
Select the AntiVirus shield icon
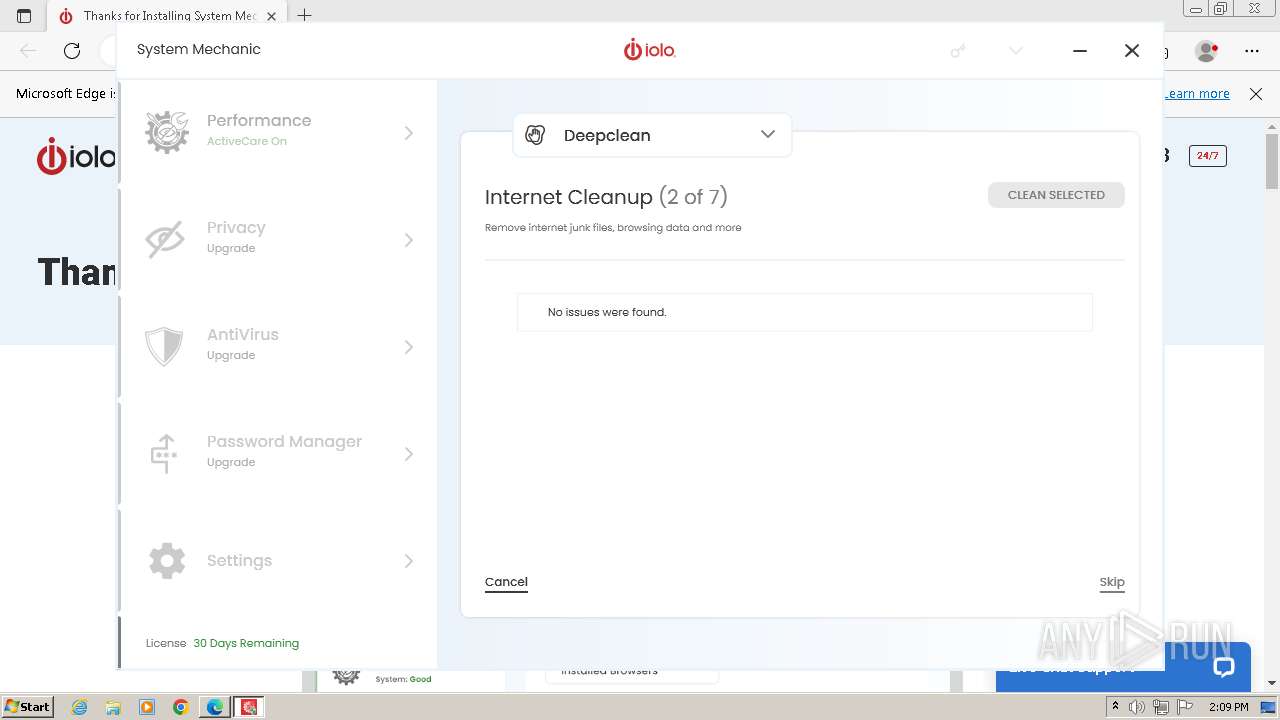[164, 346]
